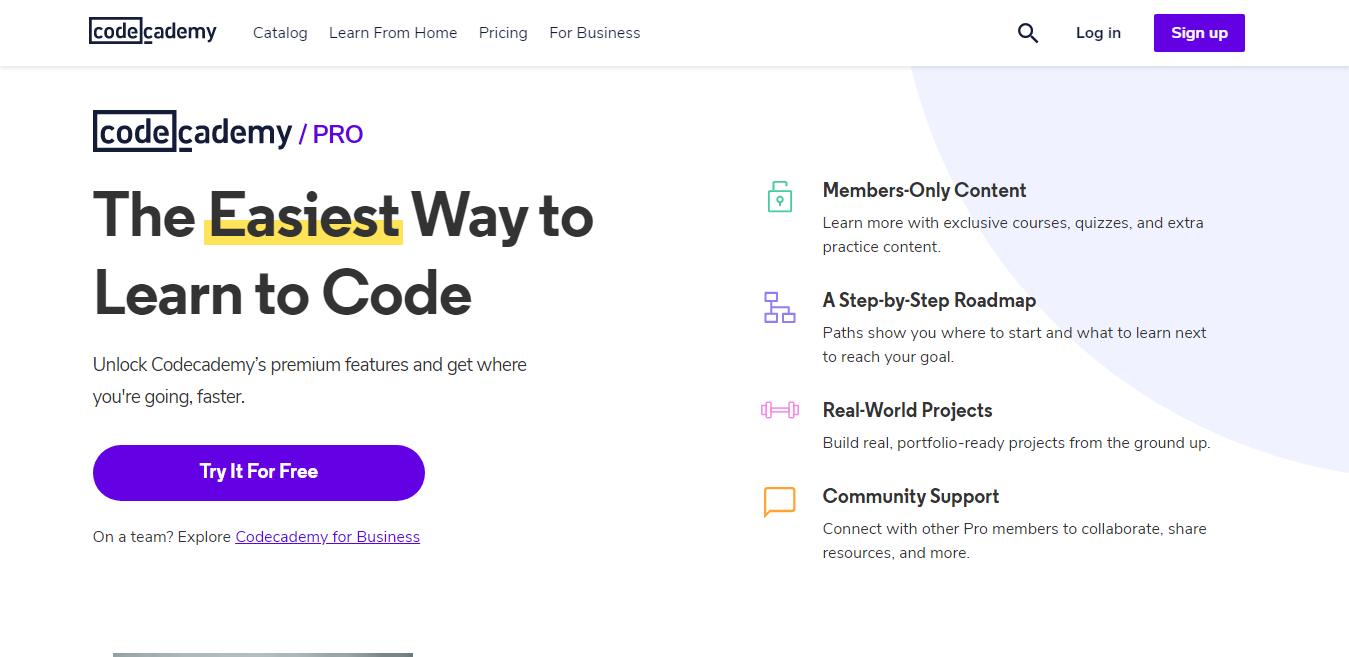This screenshot has width=1349, height=657.
Task: Open search from the top navigation bar
Action: tap(1027, 32)
